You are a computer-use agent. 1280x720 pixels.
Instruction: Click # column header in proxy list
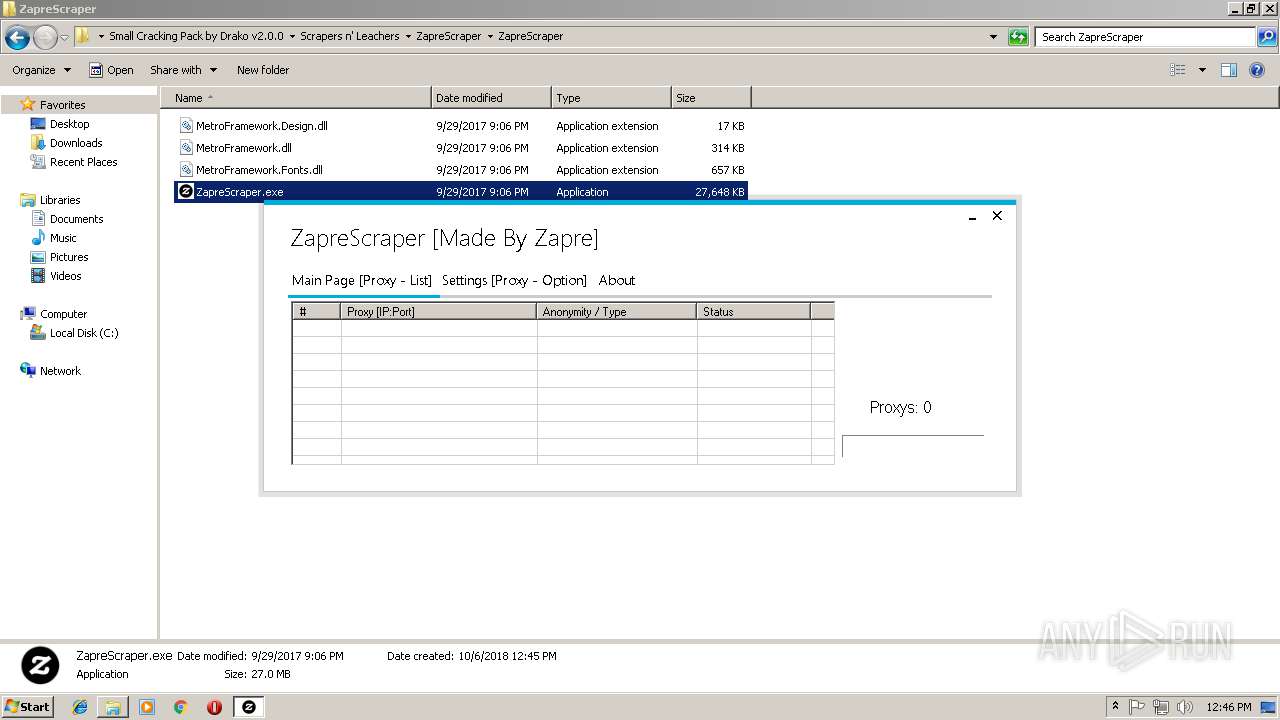(x=317, y=312)
